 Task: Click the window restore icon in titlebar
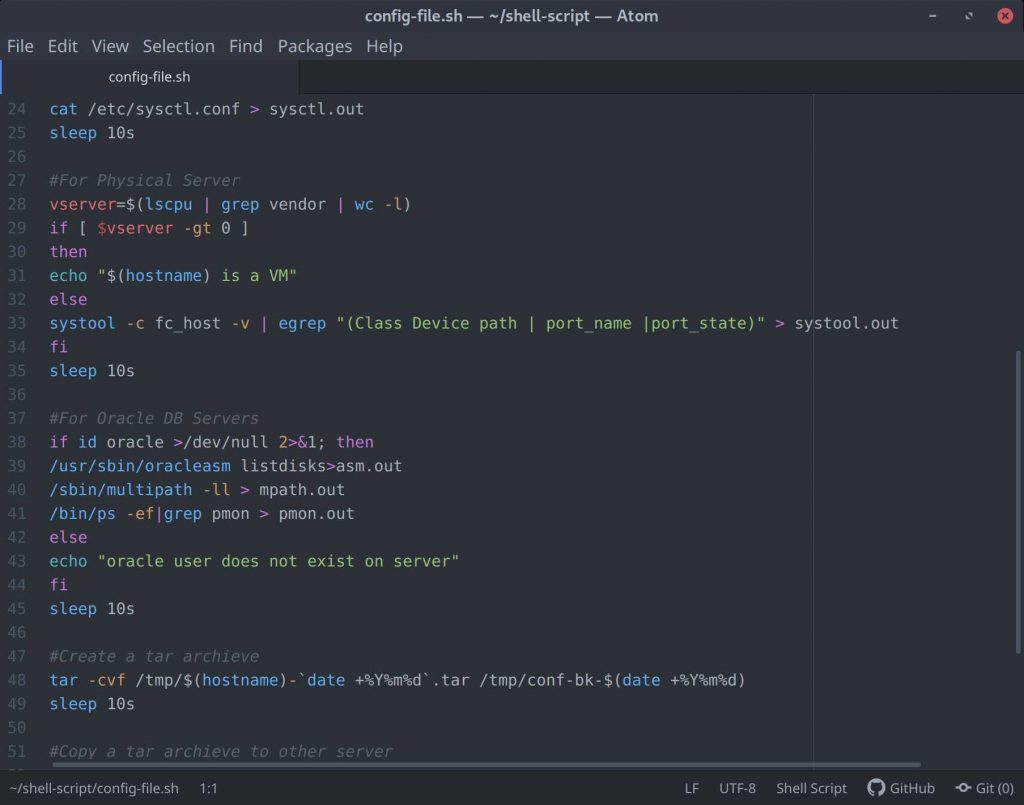pos(967,16)
